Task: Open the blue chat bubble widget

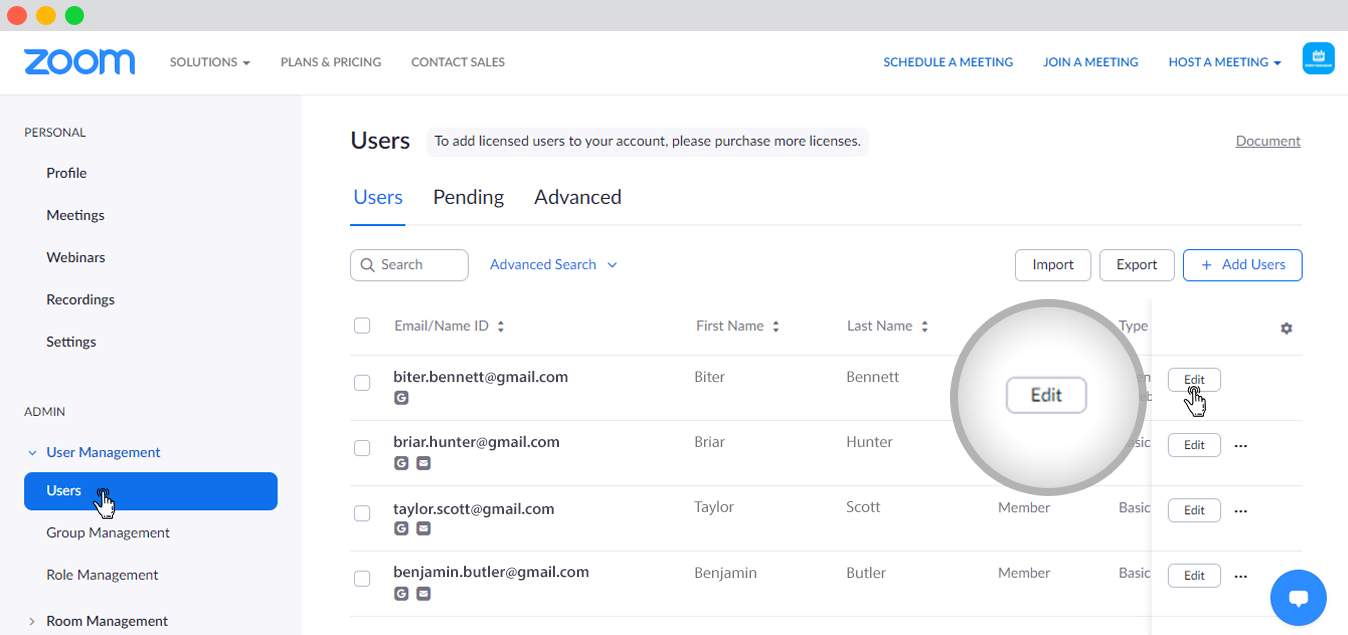Action: pyautogui.click(x=1298, y=599)
